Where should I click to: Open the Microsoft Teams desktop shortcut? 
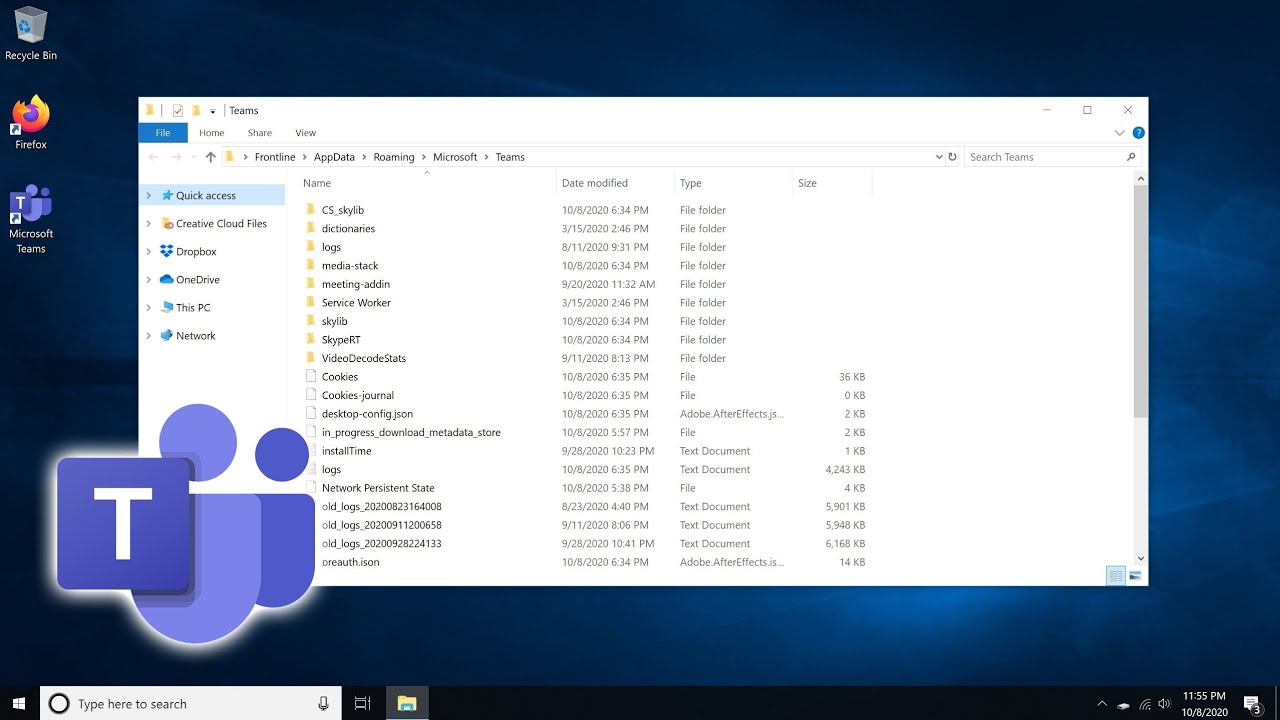pyautogui.click(x=31, y=219)
